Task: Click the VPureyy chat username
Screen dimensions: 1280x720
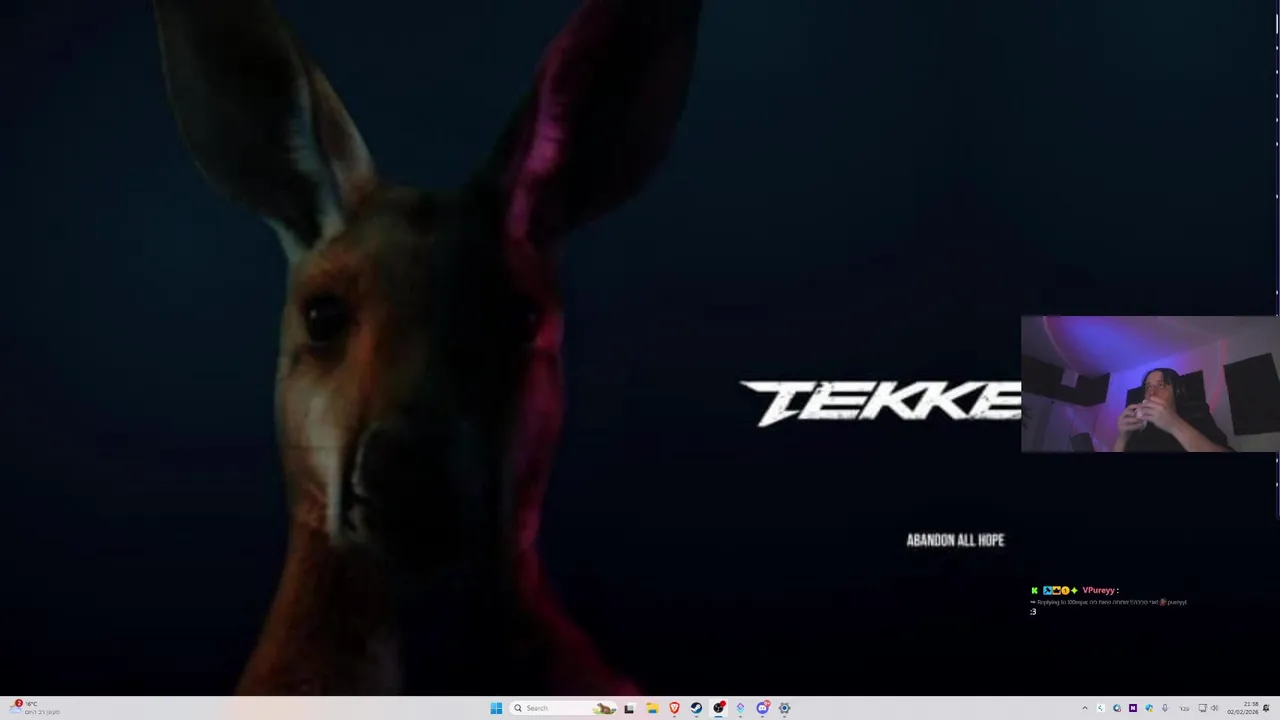Action: pos(1098,590)
